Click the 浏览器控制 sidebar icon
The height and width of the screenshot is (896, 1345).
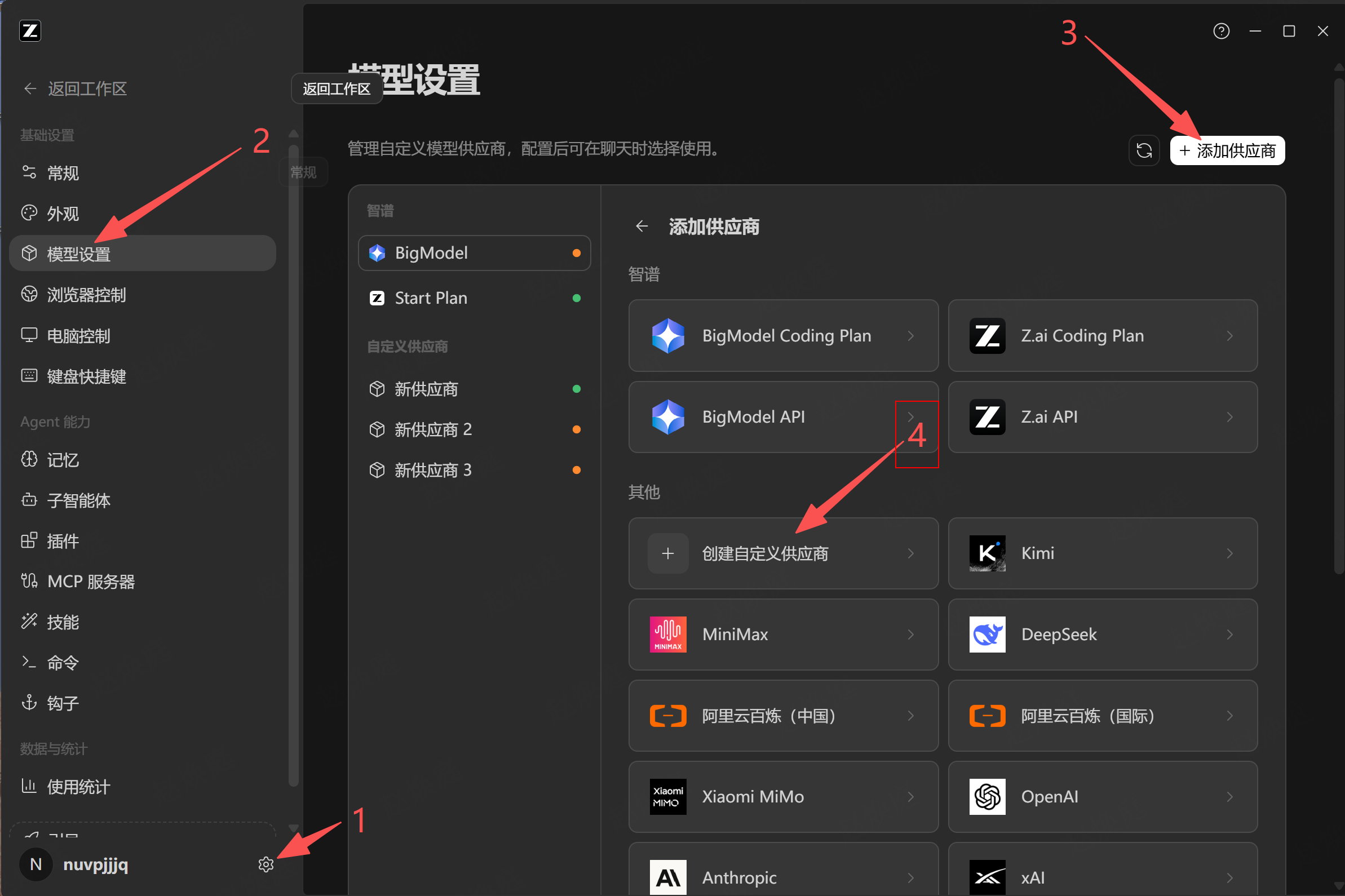(x=29, y=294)
